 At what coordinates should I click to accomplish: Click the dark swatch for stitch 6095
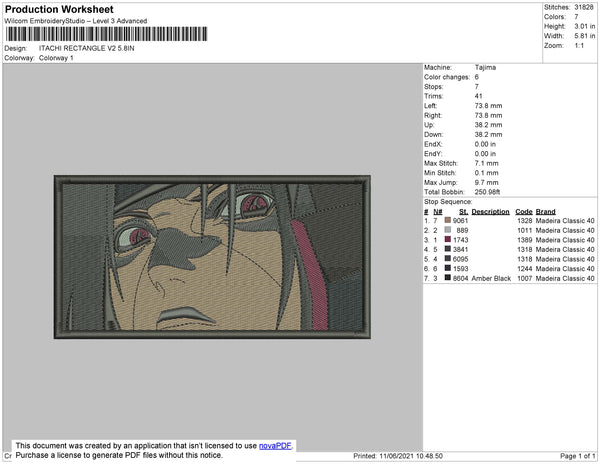(x=448, y=259)
